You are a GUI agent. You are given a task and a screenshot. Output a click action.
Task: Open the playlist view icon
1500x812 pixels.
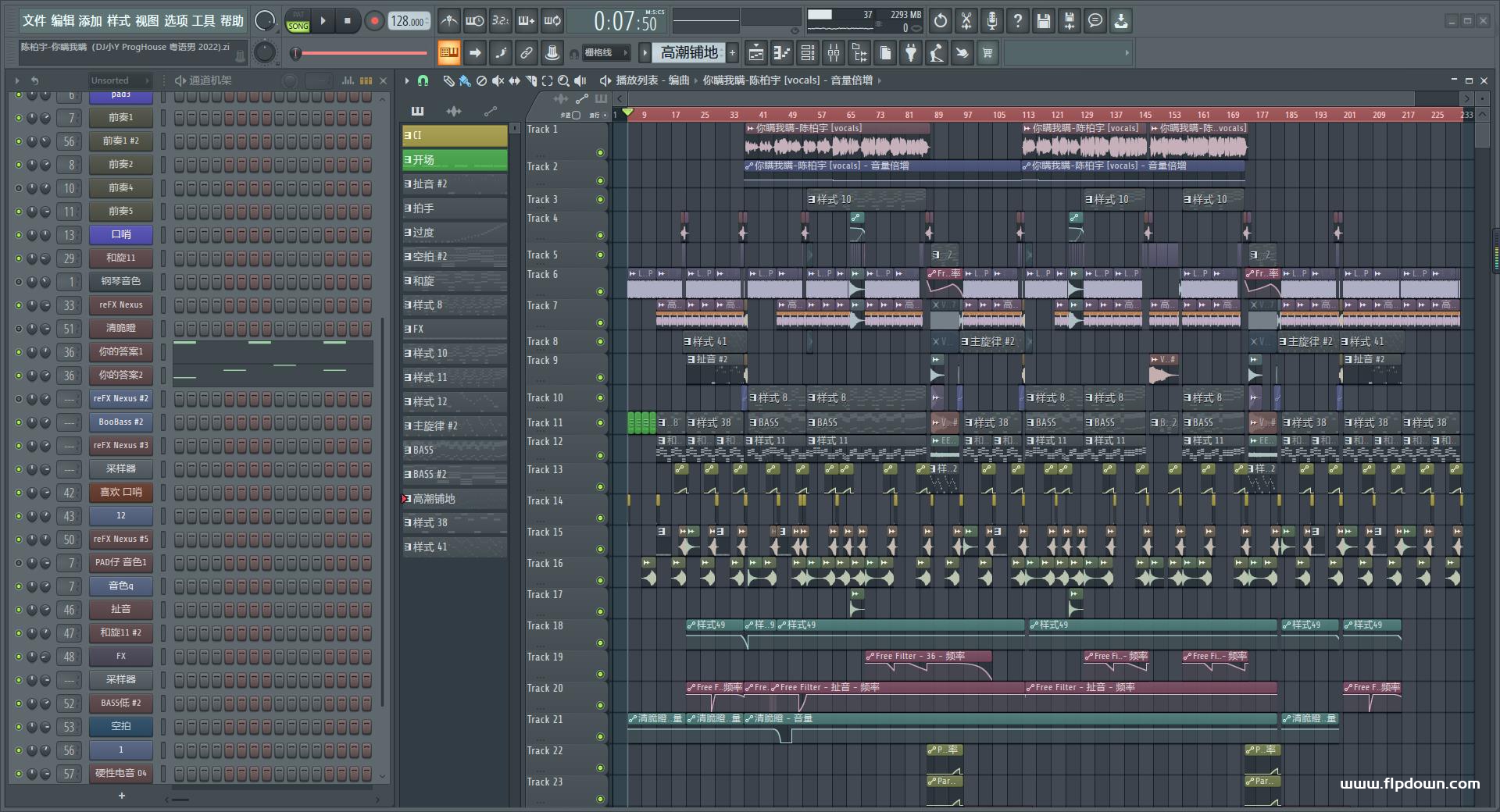point(756,53)
